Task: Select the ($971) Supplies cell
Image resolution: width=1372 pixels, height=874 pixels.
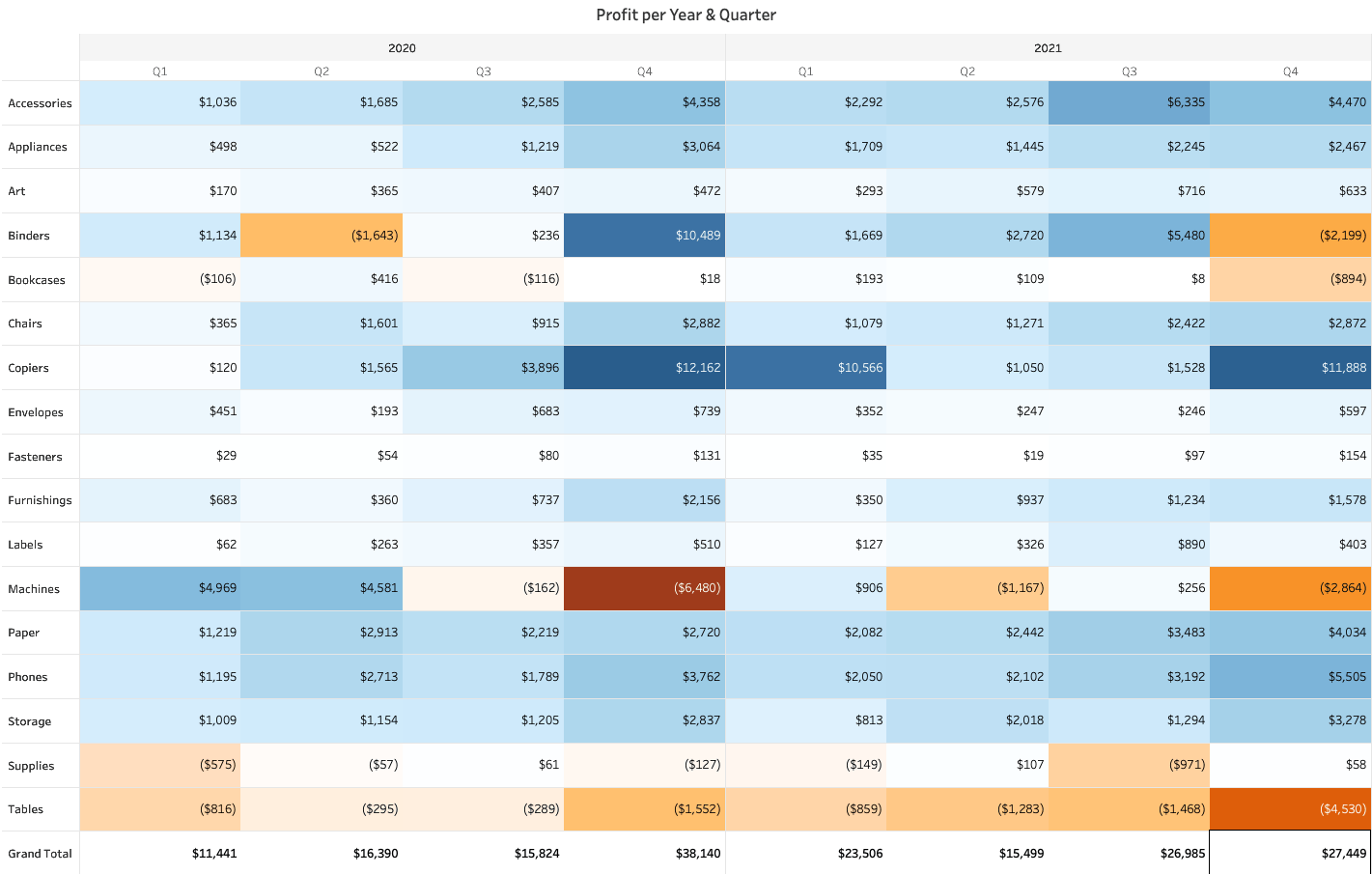Action: pyautogui.click(x=1129, y=765)
